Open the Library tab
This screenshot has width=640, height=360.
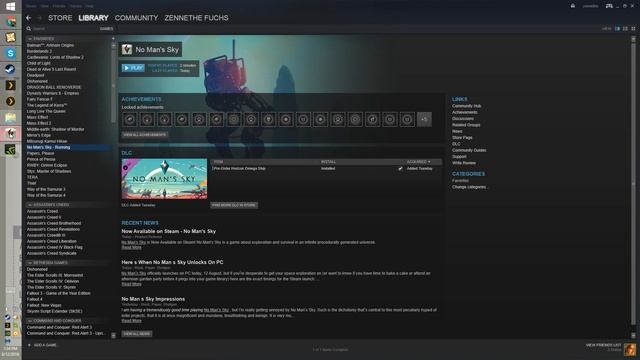[93, 18]
